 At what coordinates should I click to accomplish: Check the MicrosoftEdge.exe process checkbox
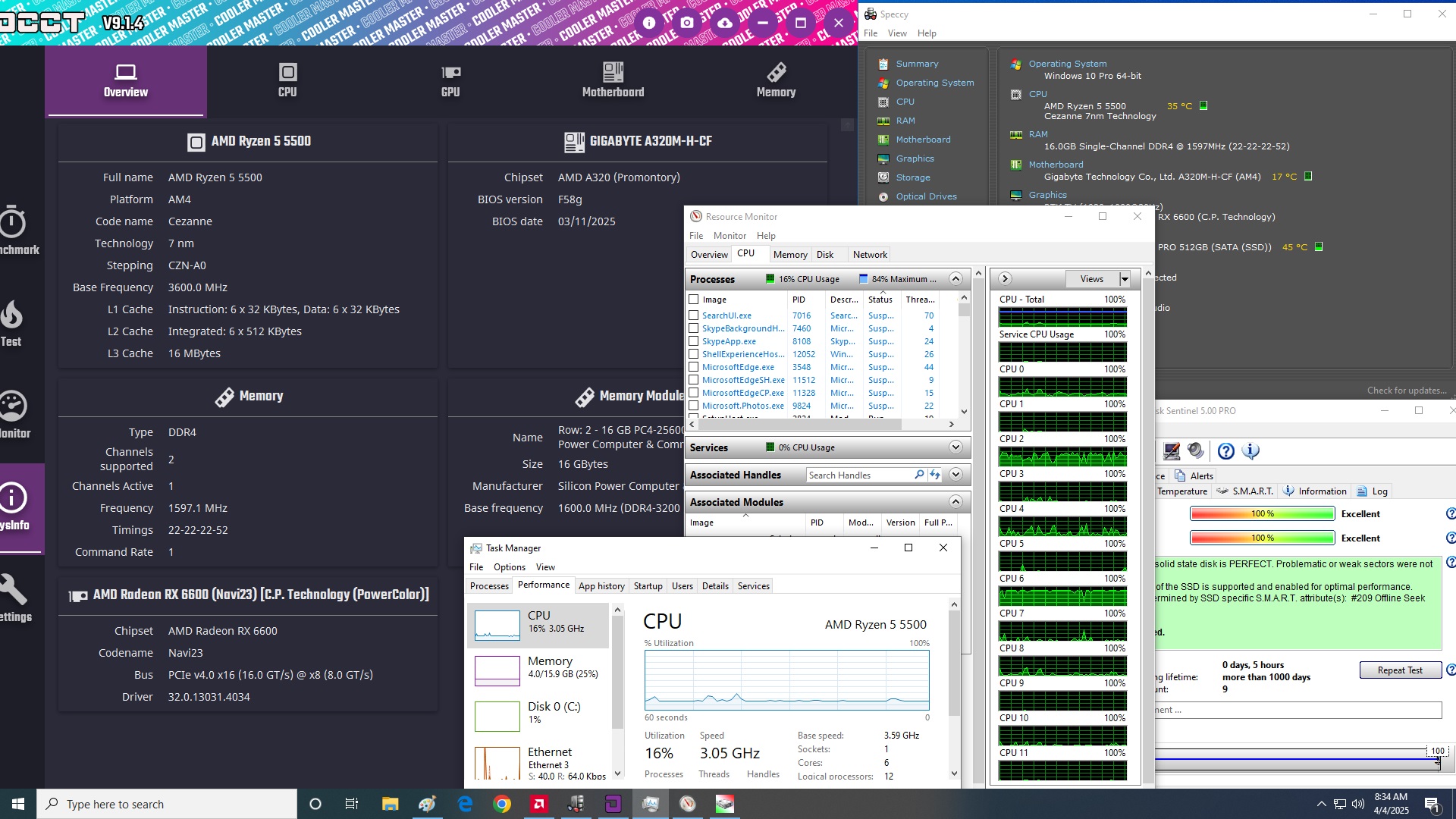(x=693, y=367)
